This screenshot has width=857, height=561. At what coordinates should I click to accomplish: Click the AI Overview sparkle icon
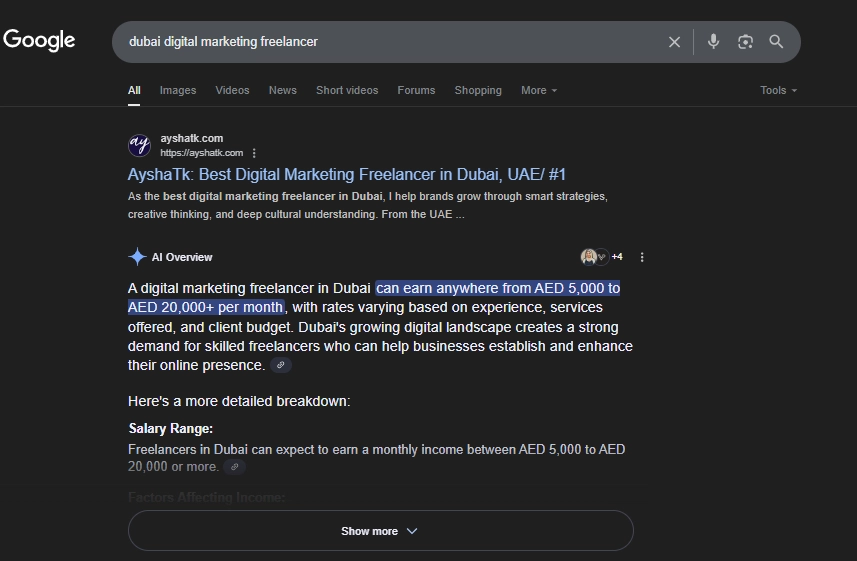point(137,256)
